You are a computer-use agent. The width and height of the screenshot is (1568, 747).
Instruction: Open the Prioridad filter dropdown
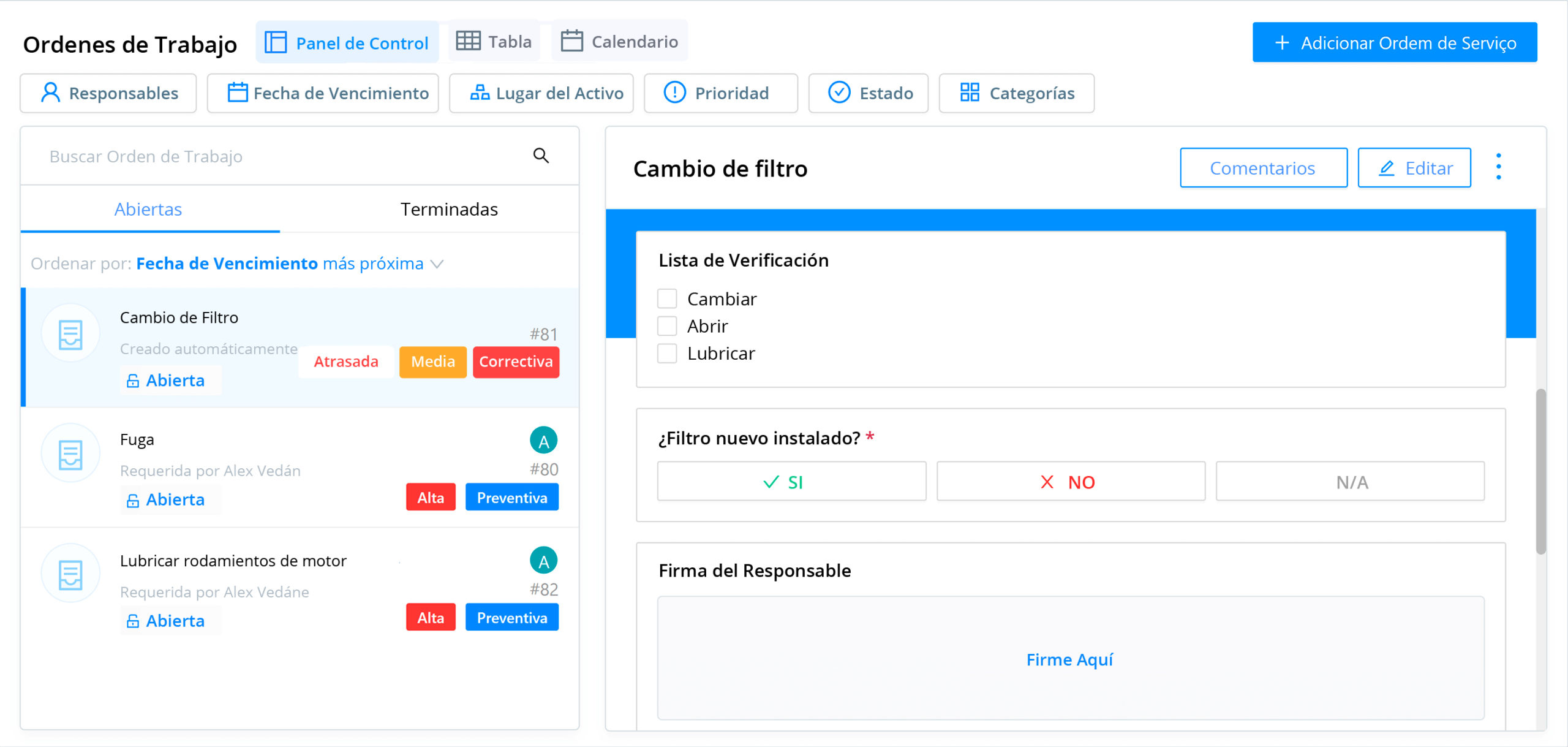[721, 93]
